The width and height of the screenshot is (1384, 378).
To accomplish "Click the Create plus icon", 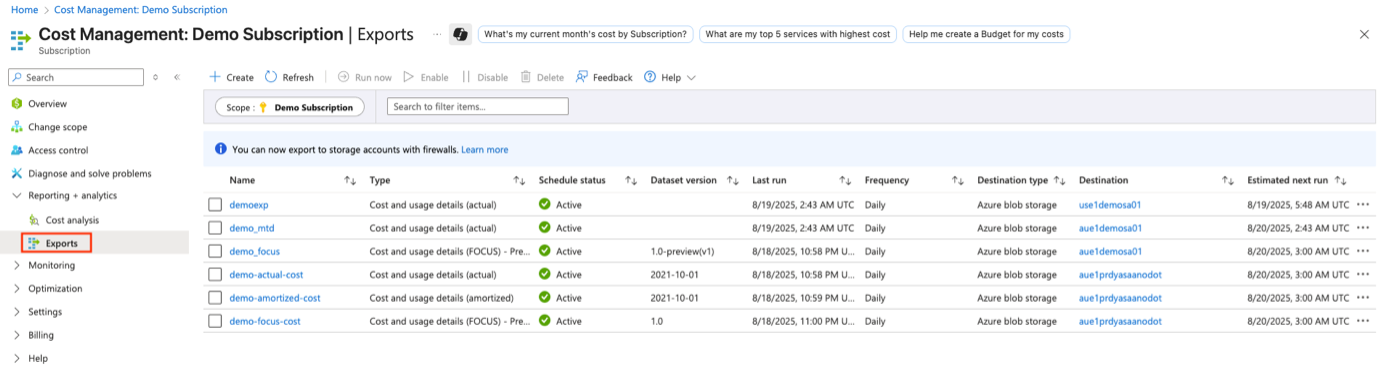I will coord(214,77).
